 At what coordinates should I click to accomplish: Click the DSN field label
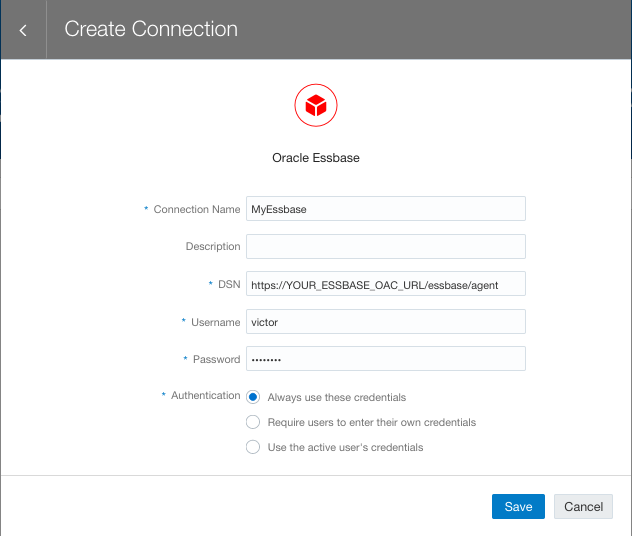(x=230, y=284)
